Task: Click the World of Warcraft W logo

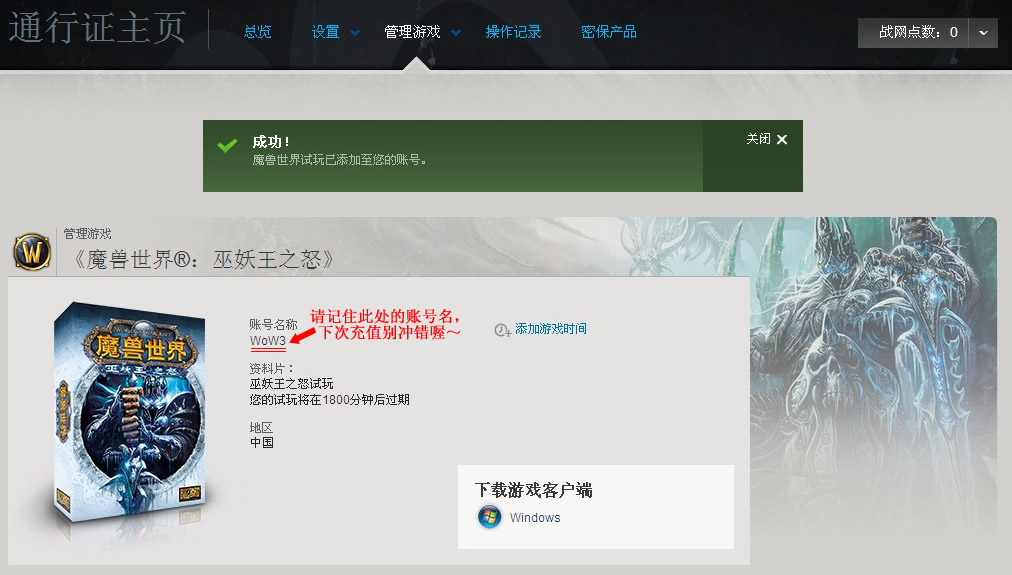Action: [32, 252]
